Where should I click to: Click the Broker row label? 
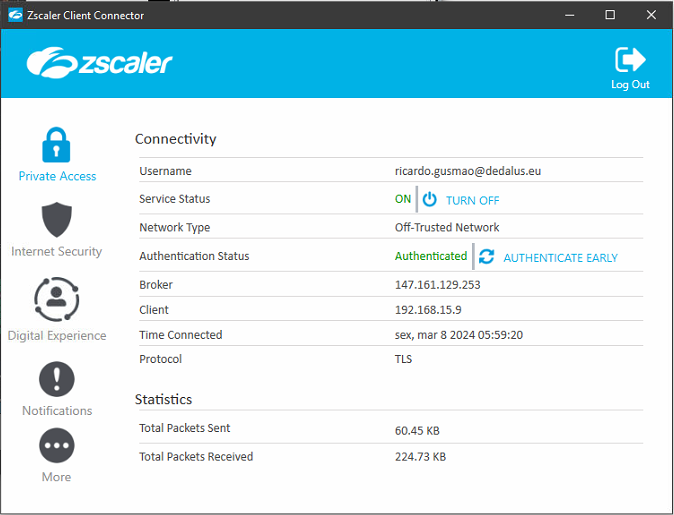pyautogui.click(x=156, y=285)
